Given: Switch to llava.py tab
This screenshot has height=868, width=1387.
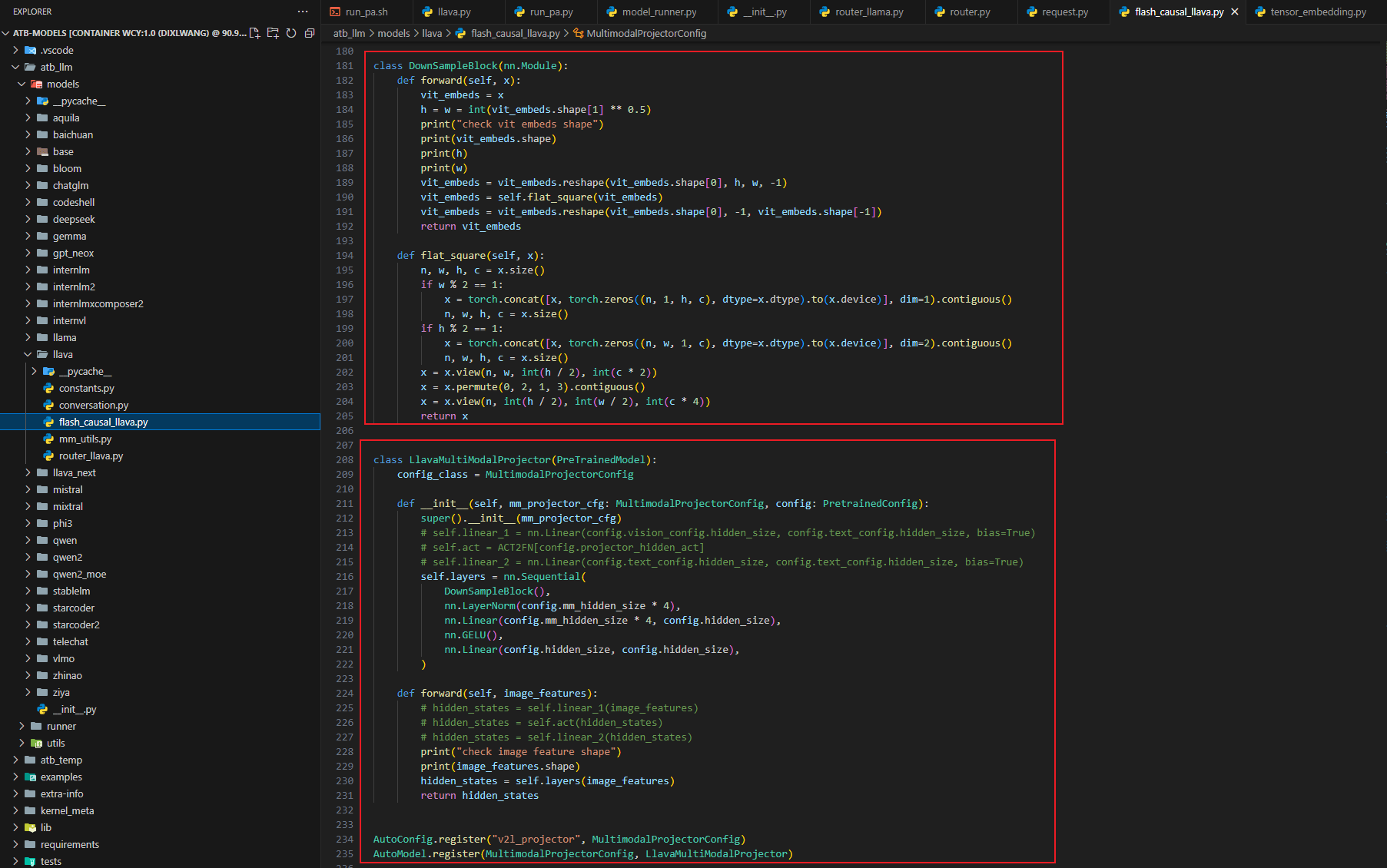Looking at the screenshot, I should 454,12.
